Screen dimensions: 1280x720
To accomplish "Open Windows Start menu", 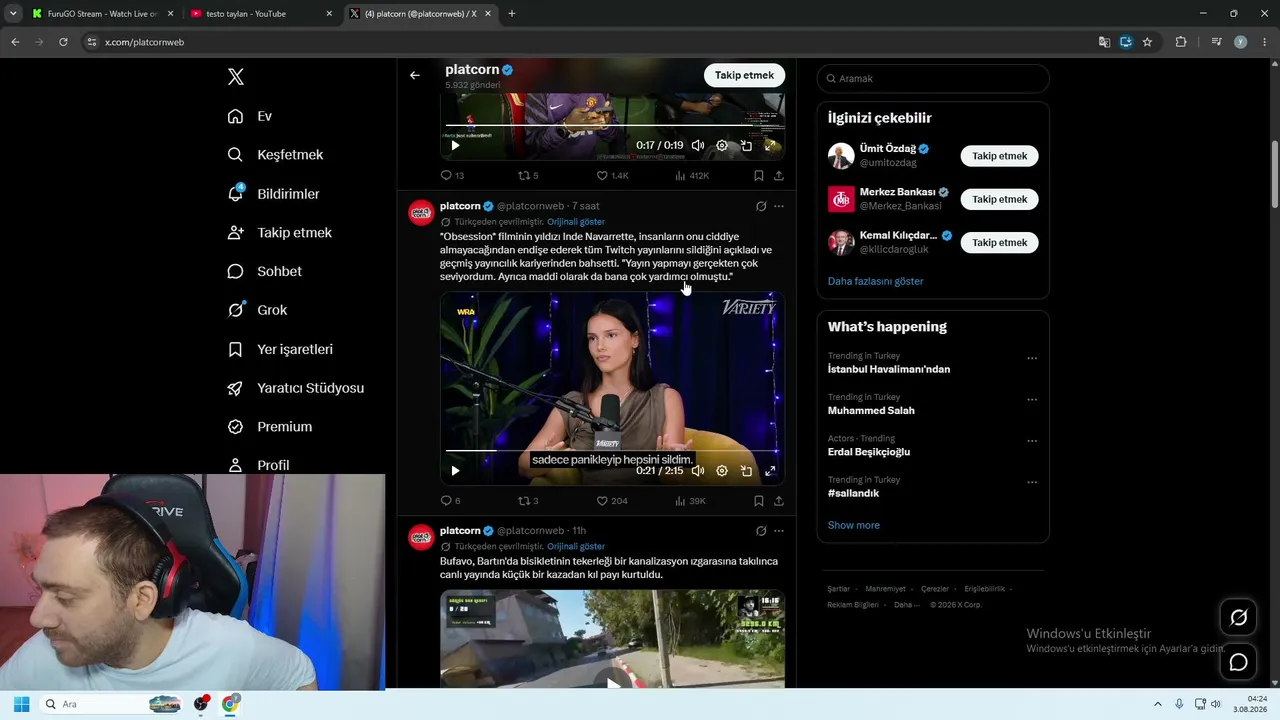I will tap(21, 704).
